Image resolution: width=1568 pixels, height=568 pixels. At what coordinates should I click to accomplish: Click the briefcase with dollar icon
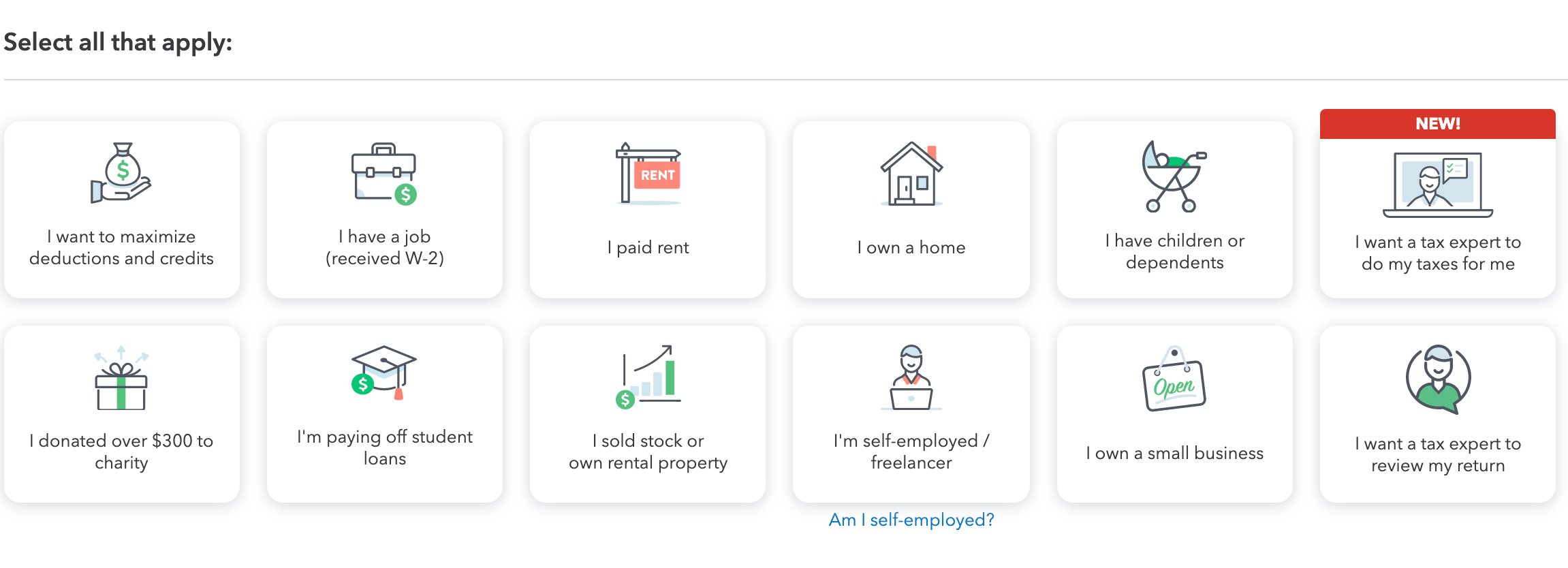pyautogui.click(x=384, y=174)
